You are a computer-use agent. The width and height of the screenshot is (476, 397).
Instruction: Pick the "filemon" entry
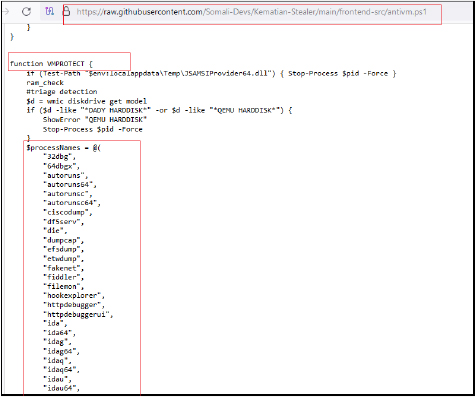click(x=63, y=286)
